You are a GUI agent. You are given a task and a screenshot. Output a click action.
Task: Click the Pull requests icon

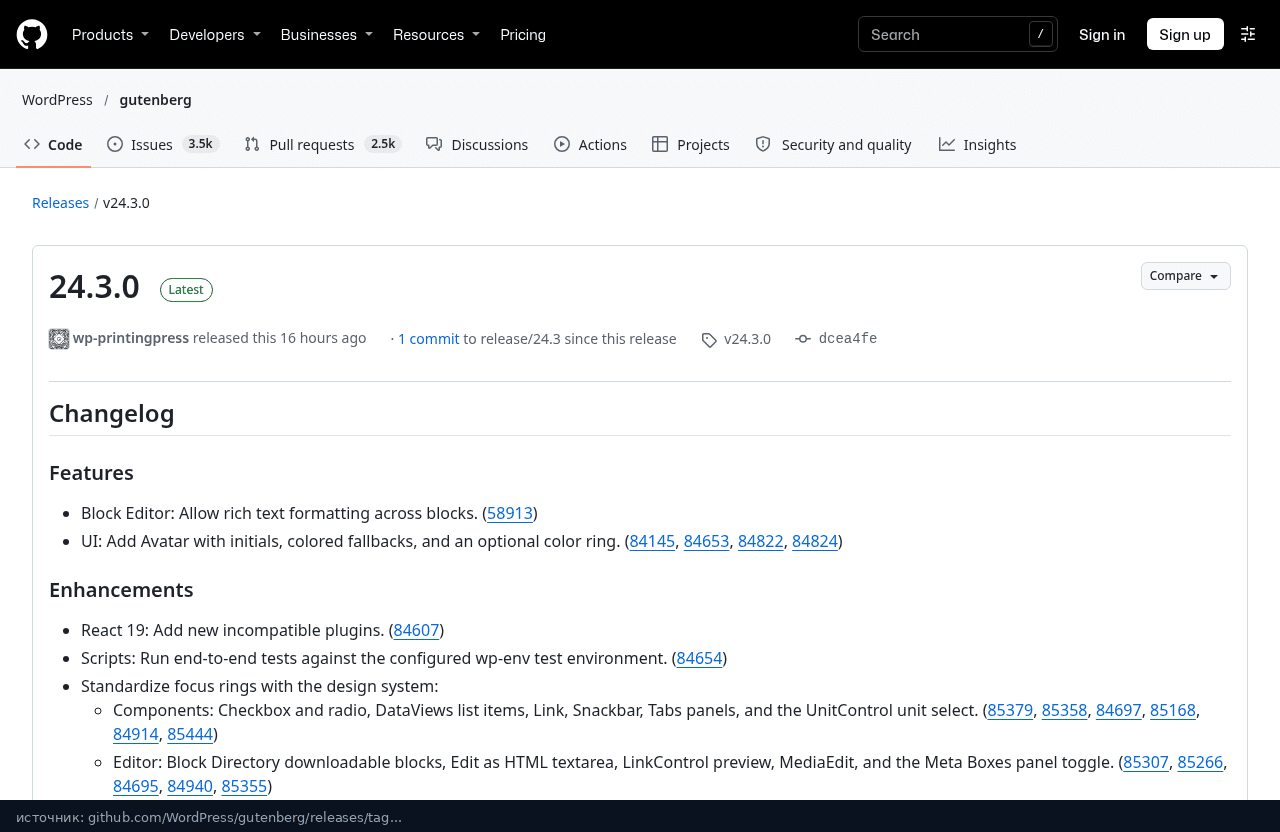[x=252, y=144]
